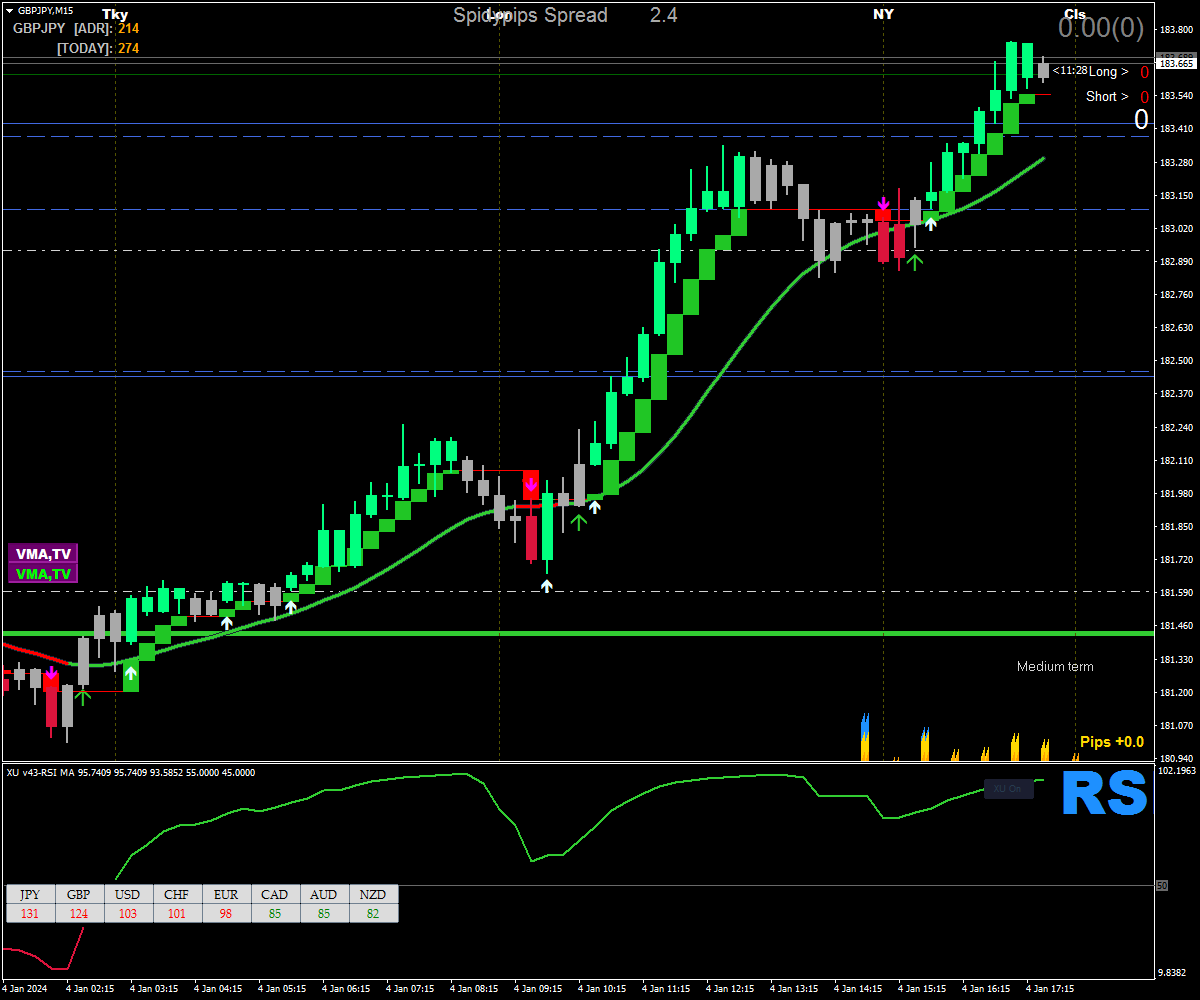Toggle the purple VMA,TV button
The height and width of the screenshot is (1000, 1200).
tap(42, 554)
